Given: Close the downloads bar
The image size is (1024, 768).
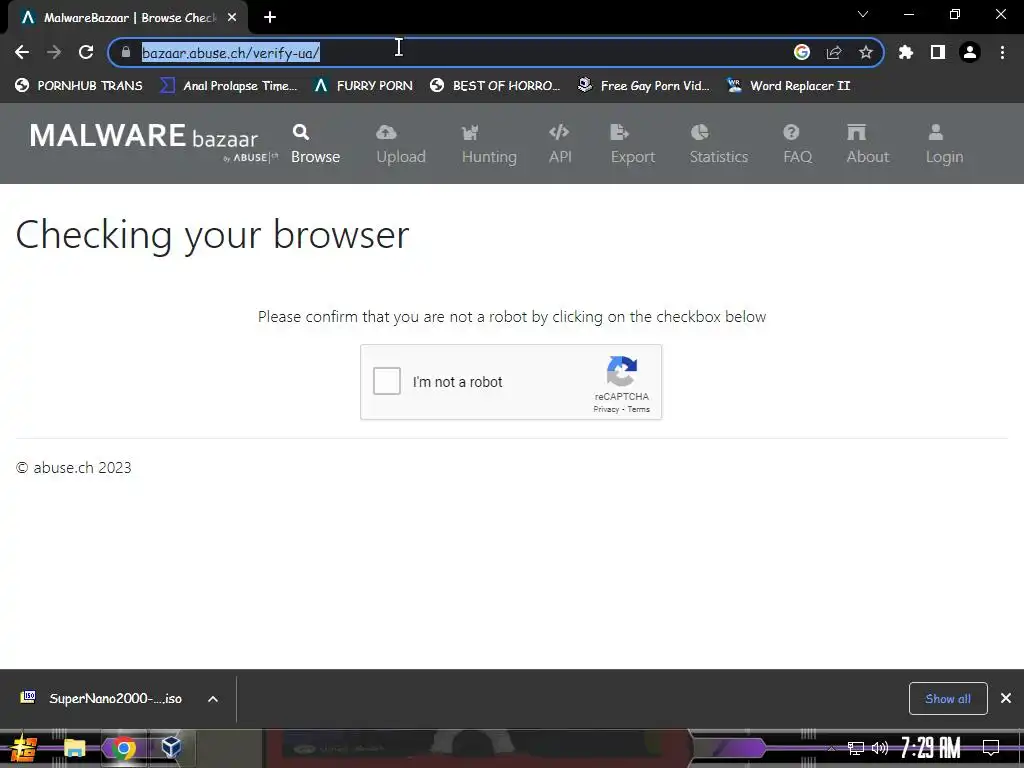Looking at the screenshot, I should point(1006,699).
